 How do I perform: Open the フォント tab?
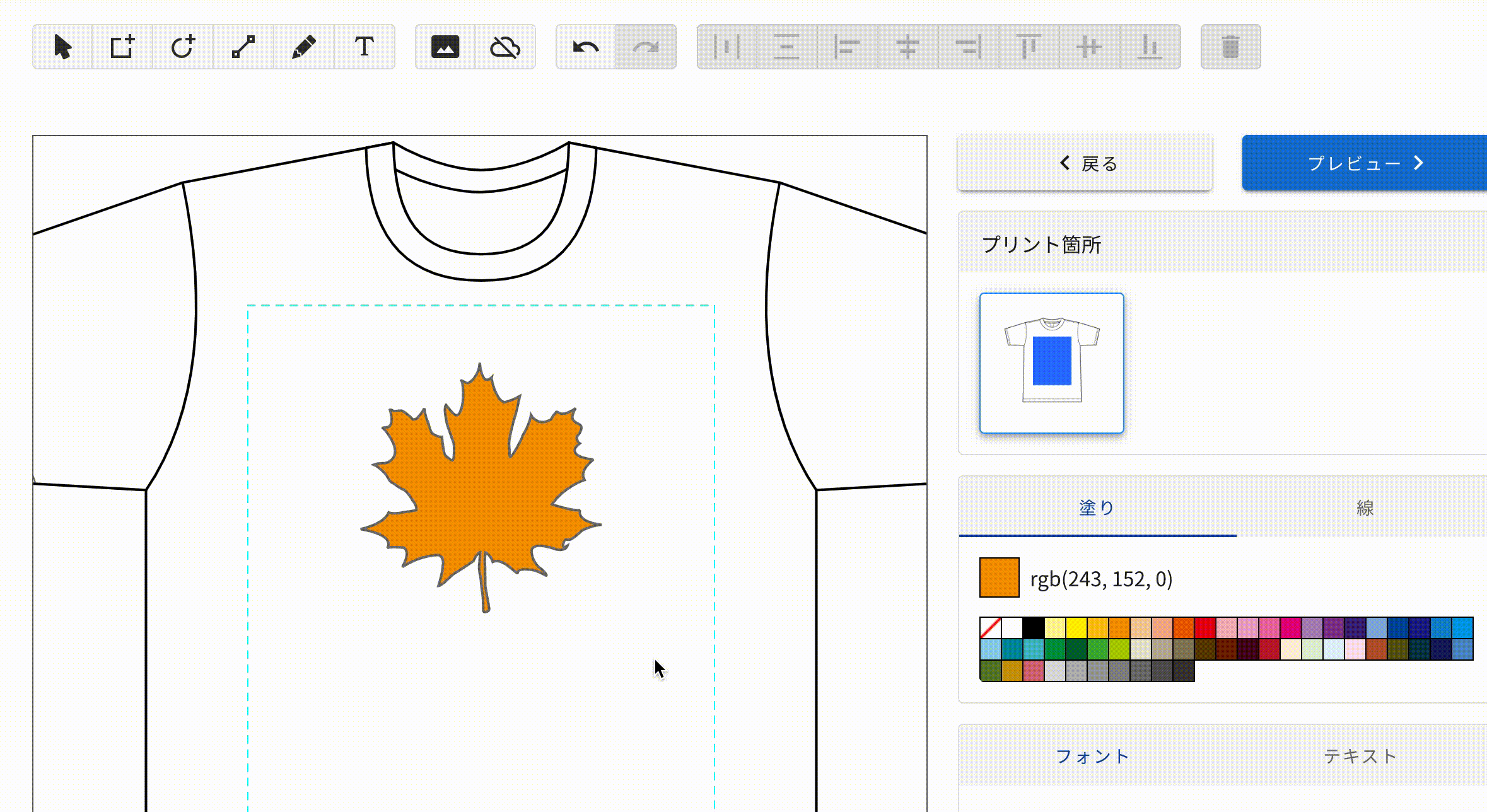coord(1092,756)
